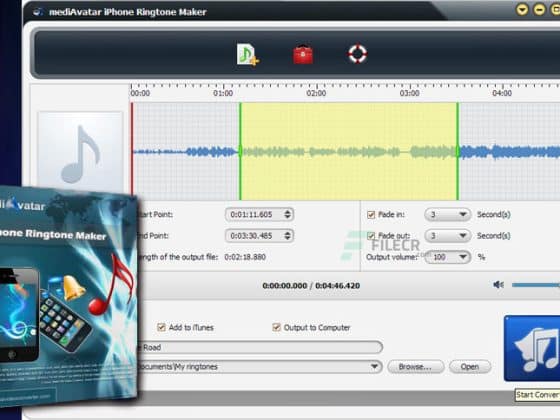560x420 pixels.
Task: Click the 03:00 mark on timeline ruler
Action: (x=410, y=93)
